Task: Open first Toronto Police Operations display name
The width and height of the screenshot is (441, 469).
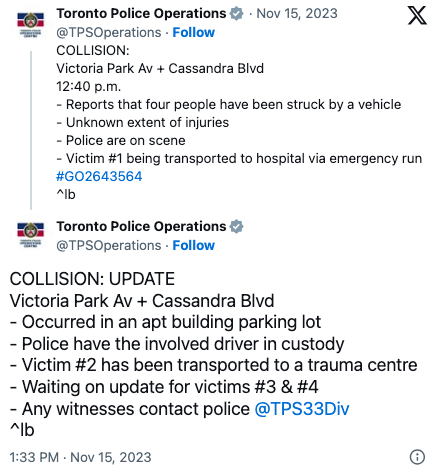Action: coord(141,14)
